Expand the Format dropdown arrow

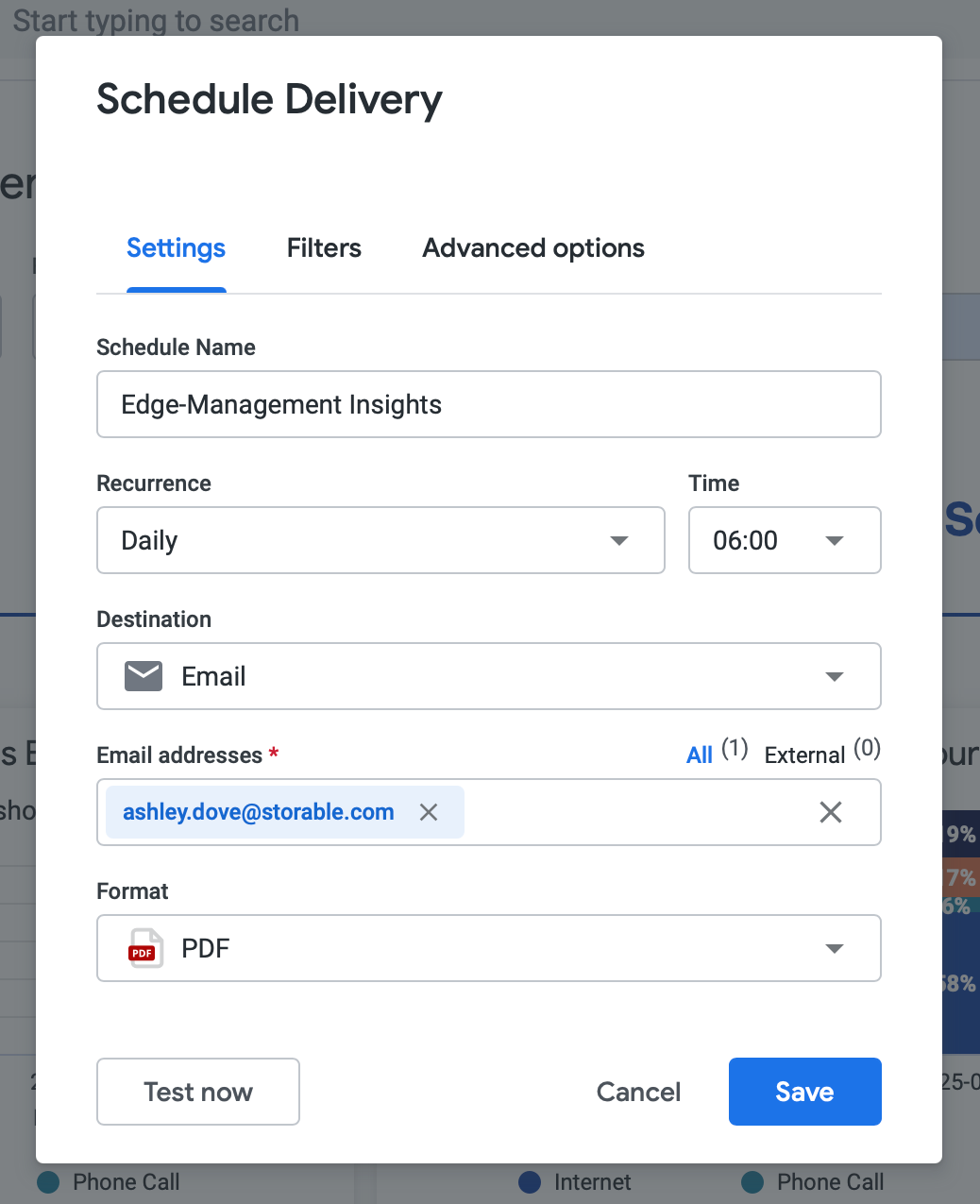834,948
